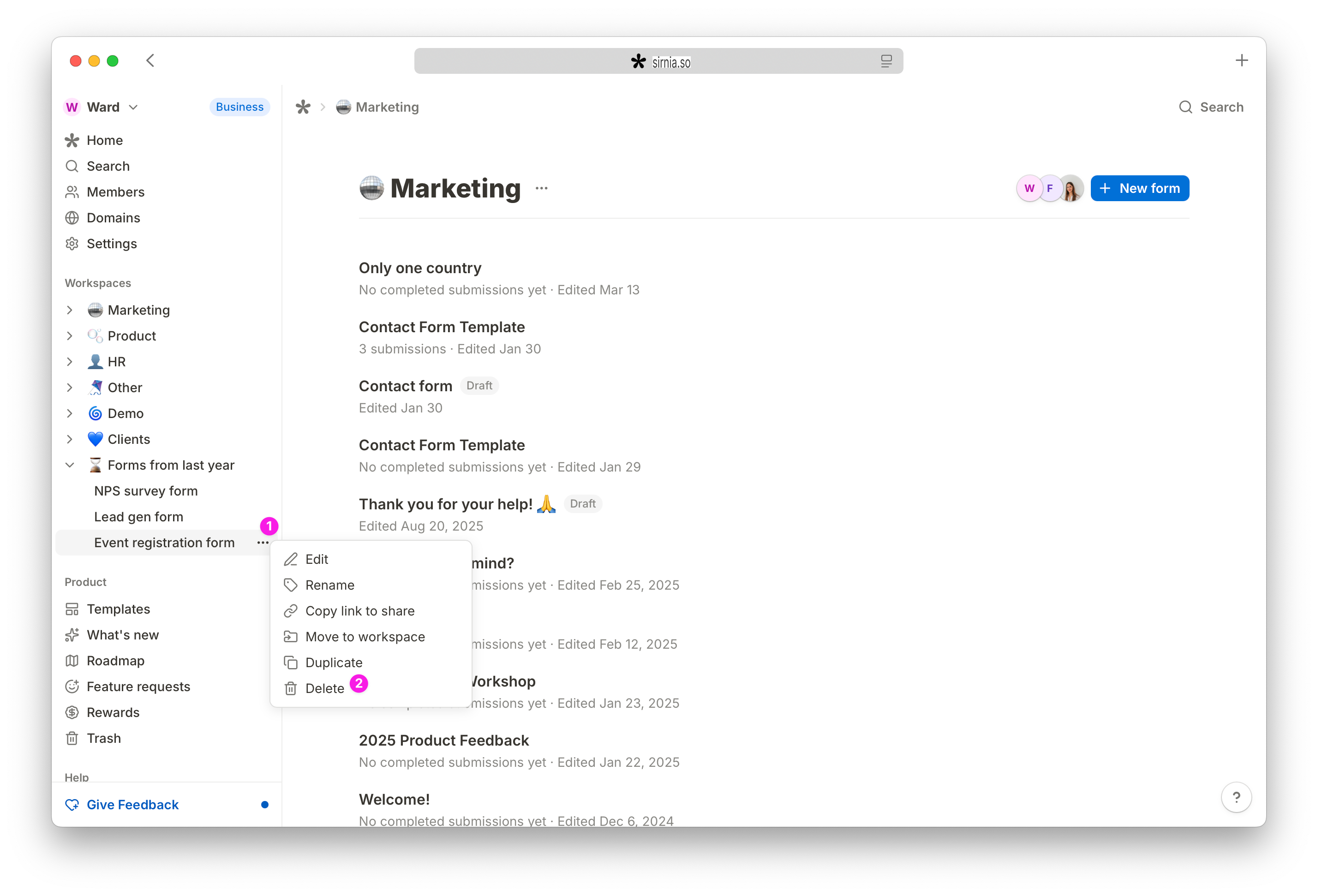This screenshot has width=1340, height=896.
Task: Expand the Product workspace chevron
Action: coord(70,336)
